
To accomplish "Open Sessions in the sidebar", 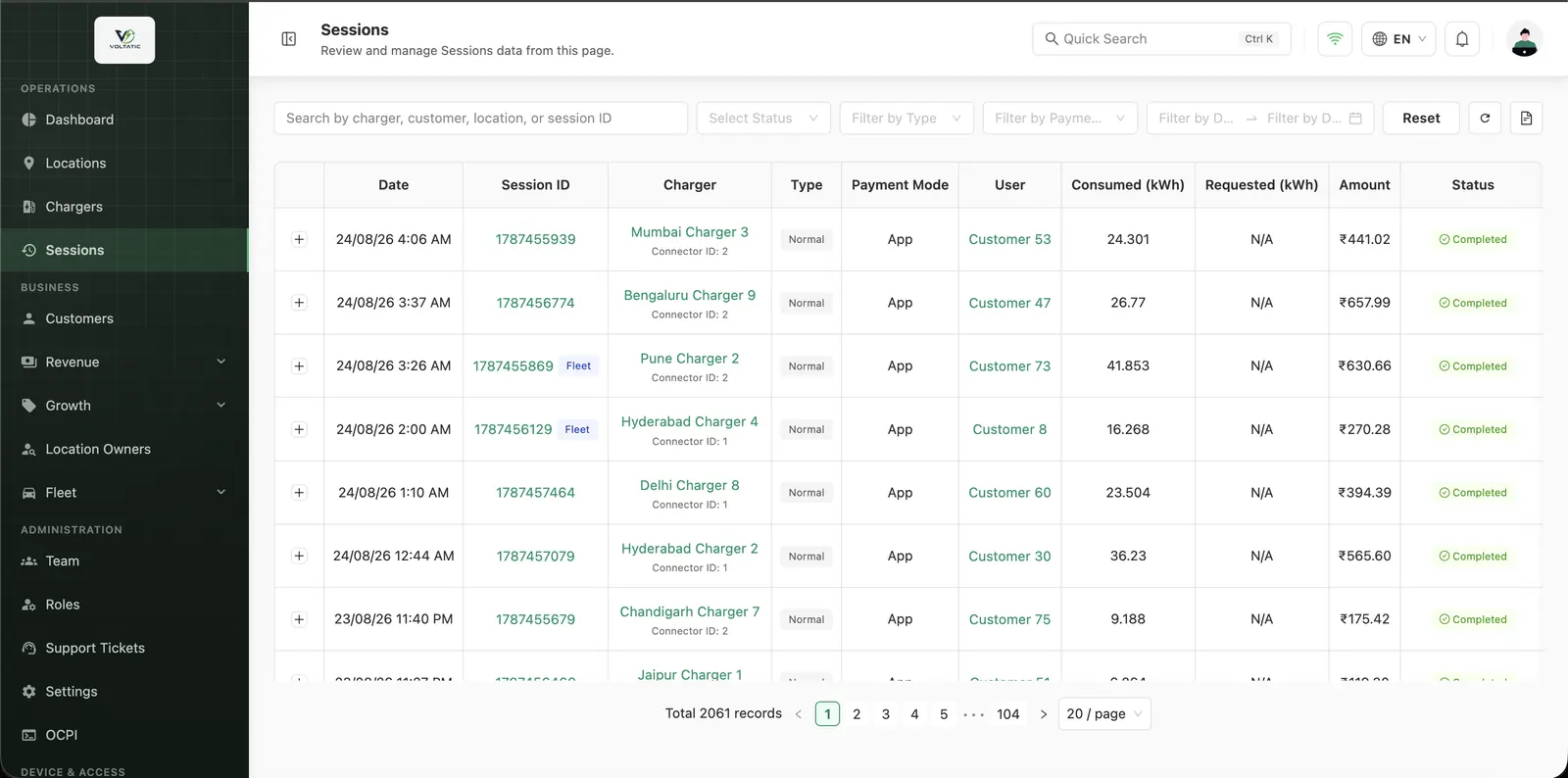I will (124, 250).
